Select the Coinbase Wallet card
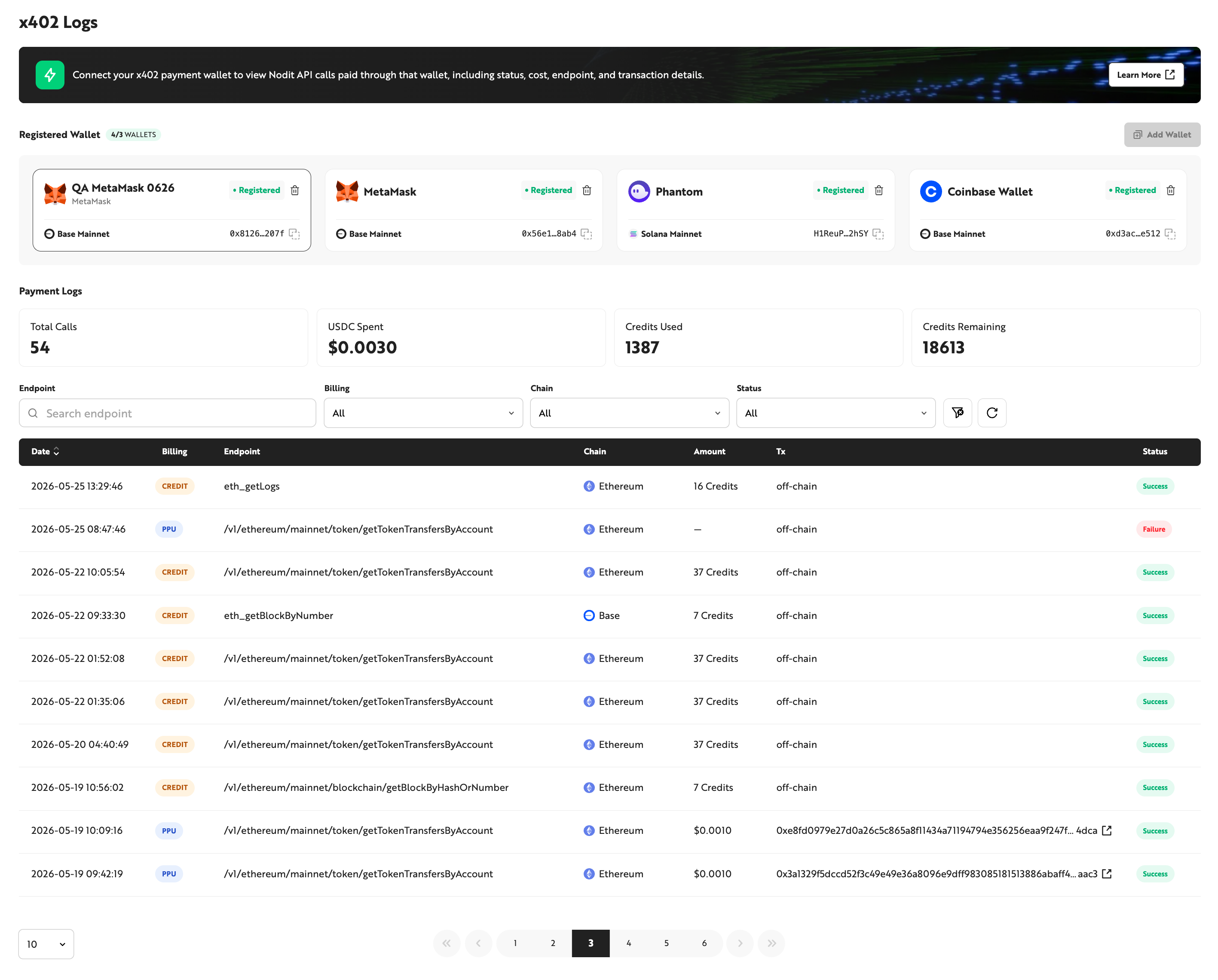 pos(1048,210)
